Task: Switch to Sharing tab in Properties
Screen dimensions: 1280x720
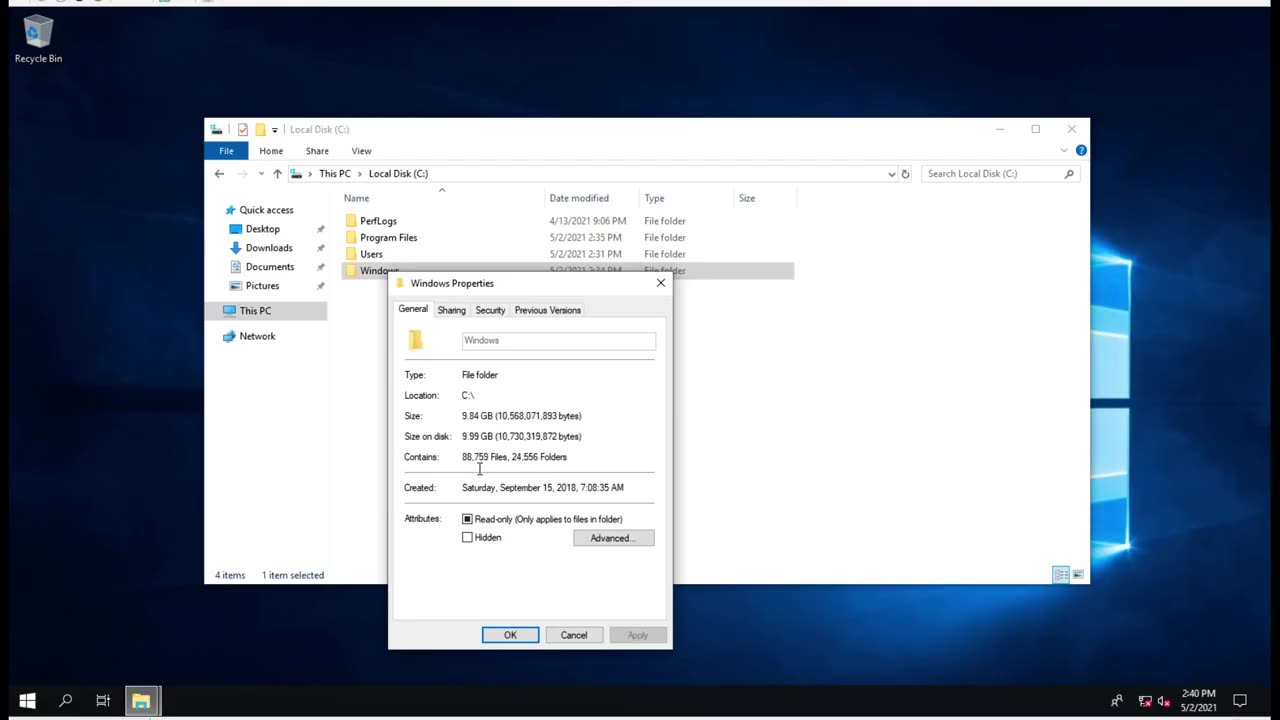Action: [451, 310]
